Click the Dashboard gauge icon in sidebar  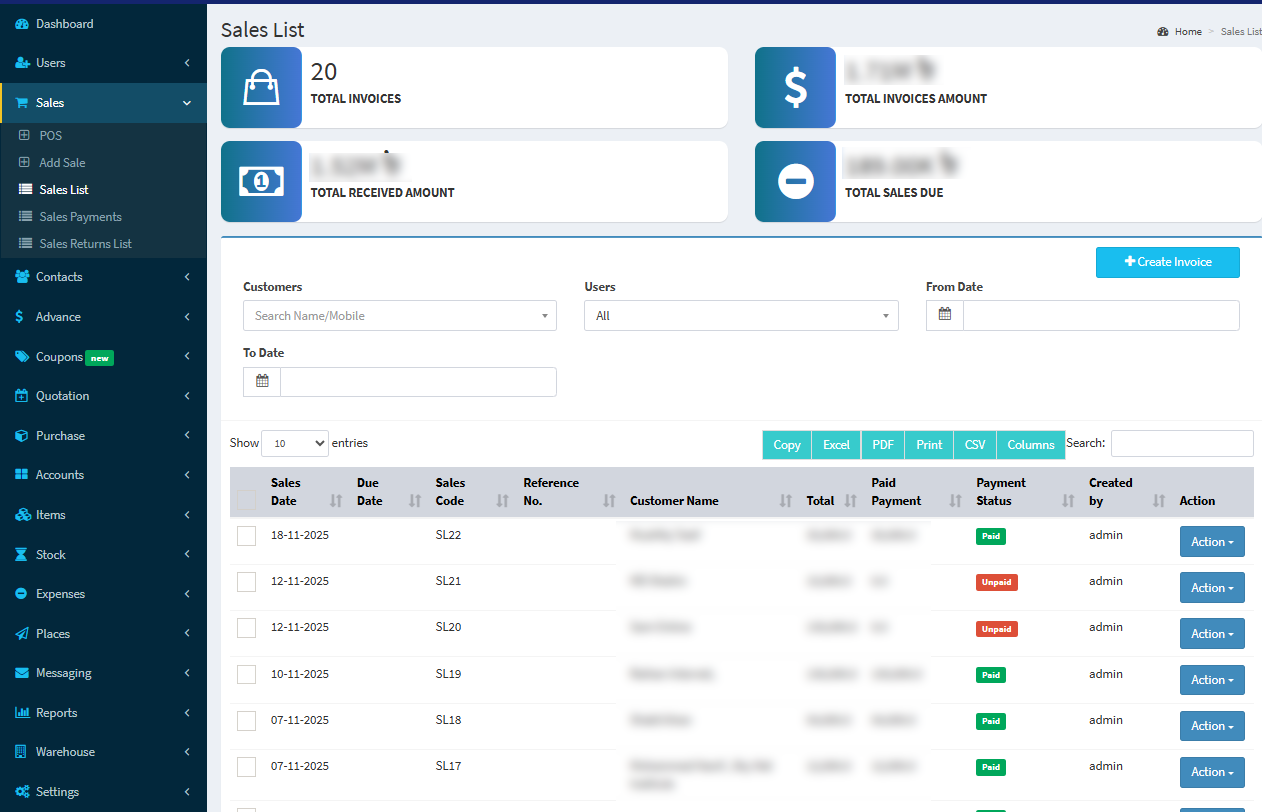(x=22, y=24)
